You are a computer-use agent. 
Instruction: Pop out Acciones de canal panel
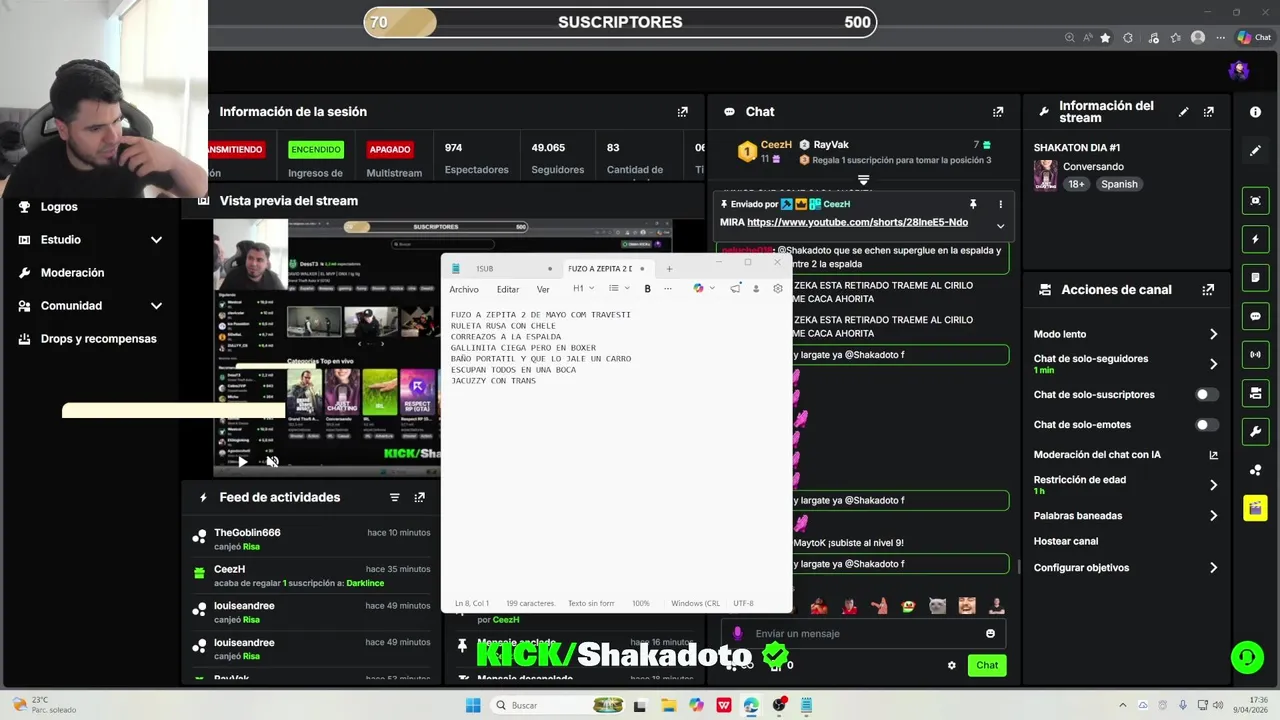pos(1208,290)
